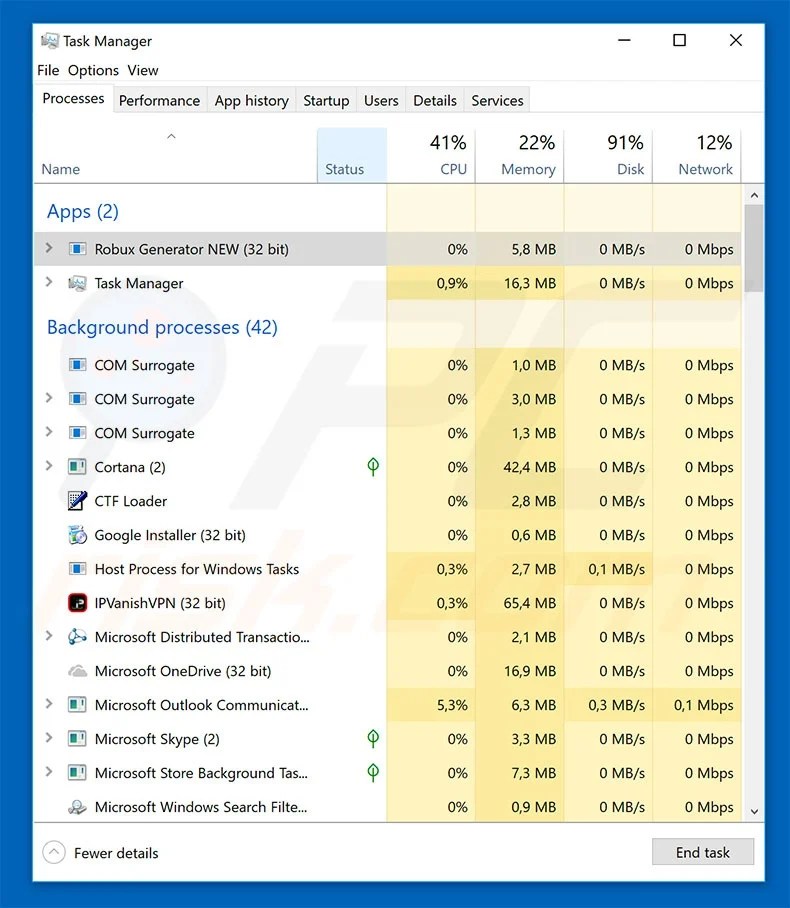Click the Cortana process icon
This screenshot has width=790, height=908.
tap(77, 467)
